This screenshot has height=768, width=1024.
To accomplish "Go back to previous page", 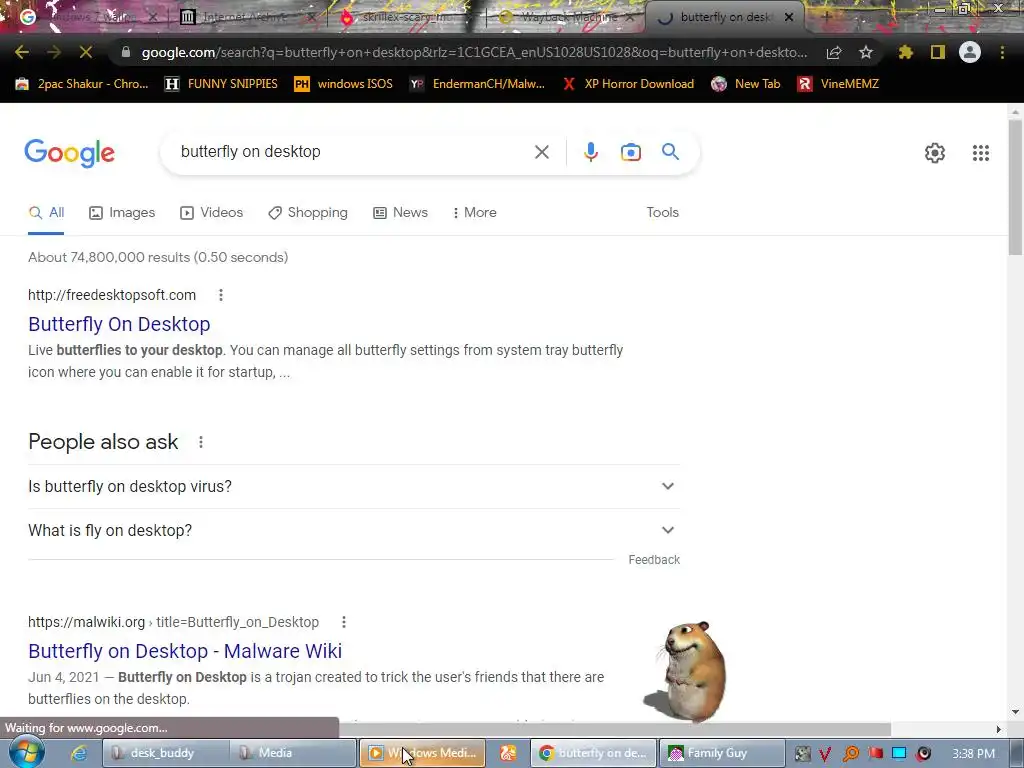I will (x=22, y=52).
